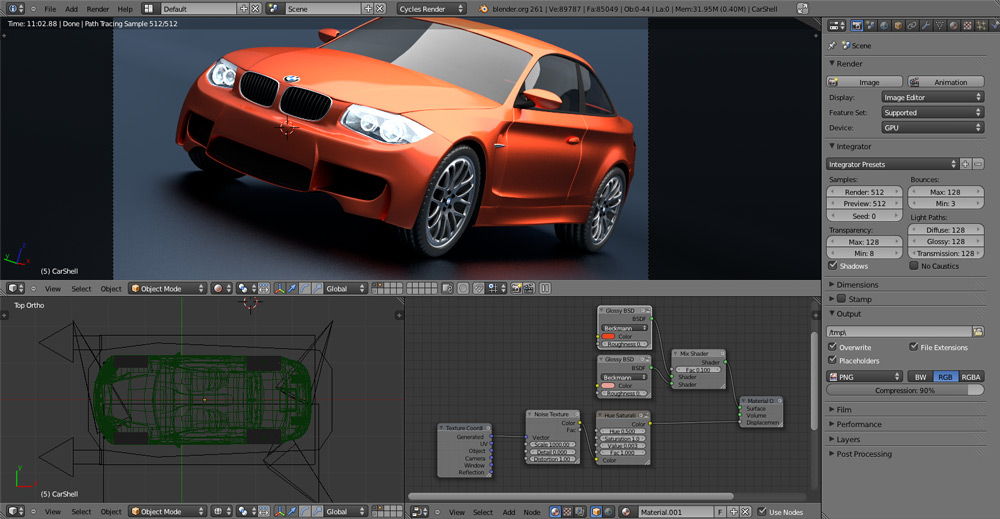The width and height of the screenshot is (1000, 519).
Task: Enable the No Caustics checkbox
Action: [914, 266]
